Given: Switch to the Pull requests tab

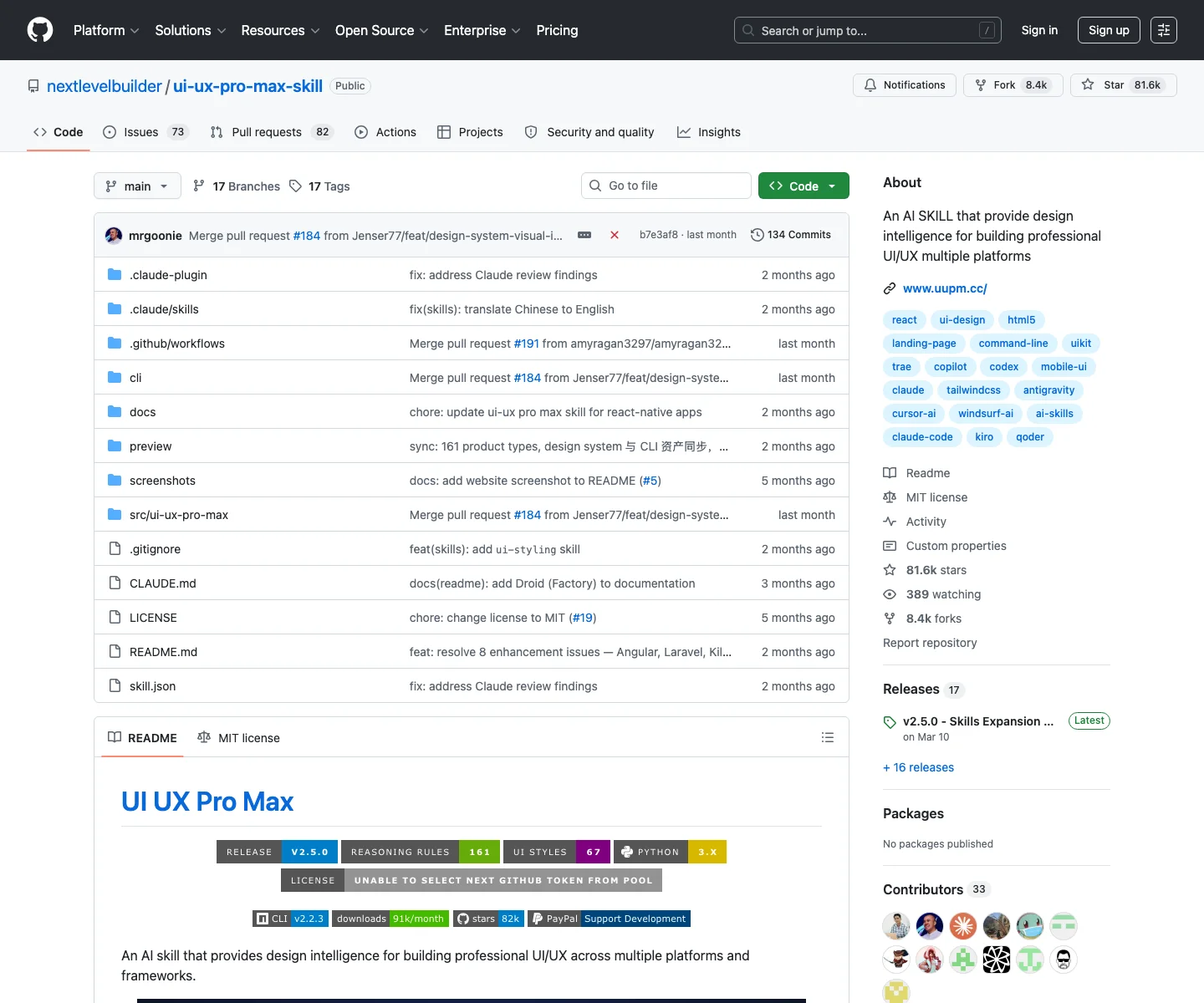Looking at the screenshot, I should pos(273,132).
